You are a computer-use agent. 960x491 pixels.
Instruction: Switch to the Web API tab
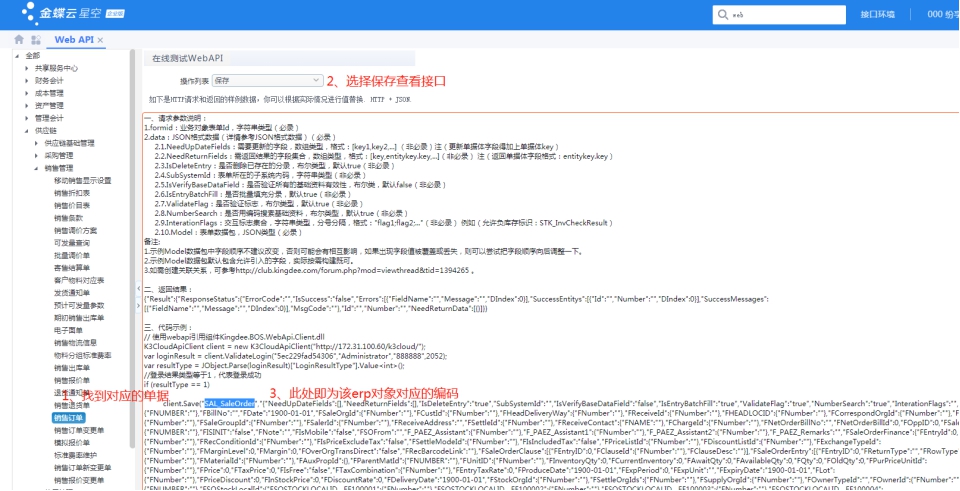[x=74, y=40]
